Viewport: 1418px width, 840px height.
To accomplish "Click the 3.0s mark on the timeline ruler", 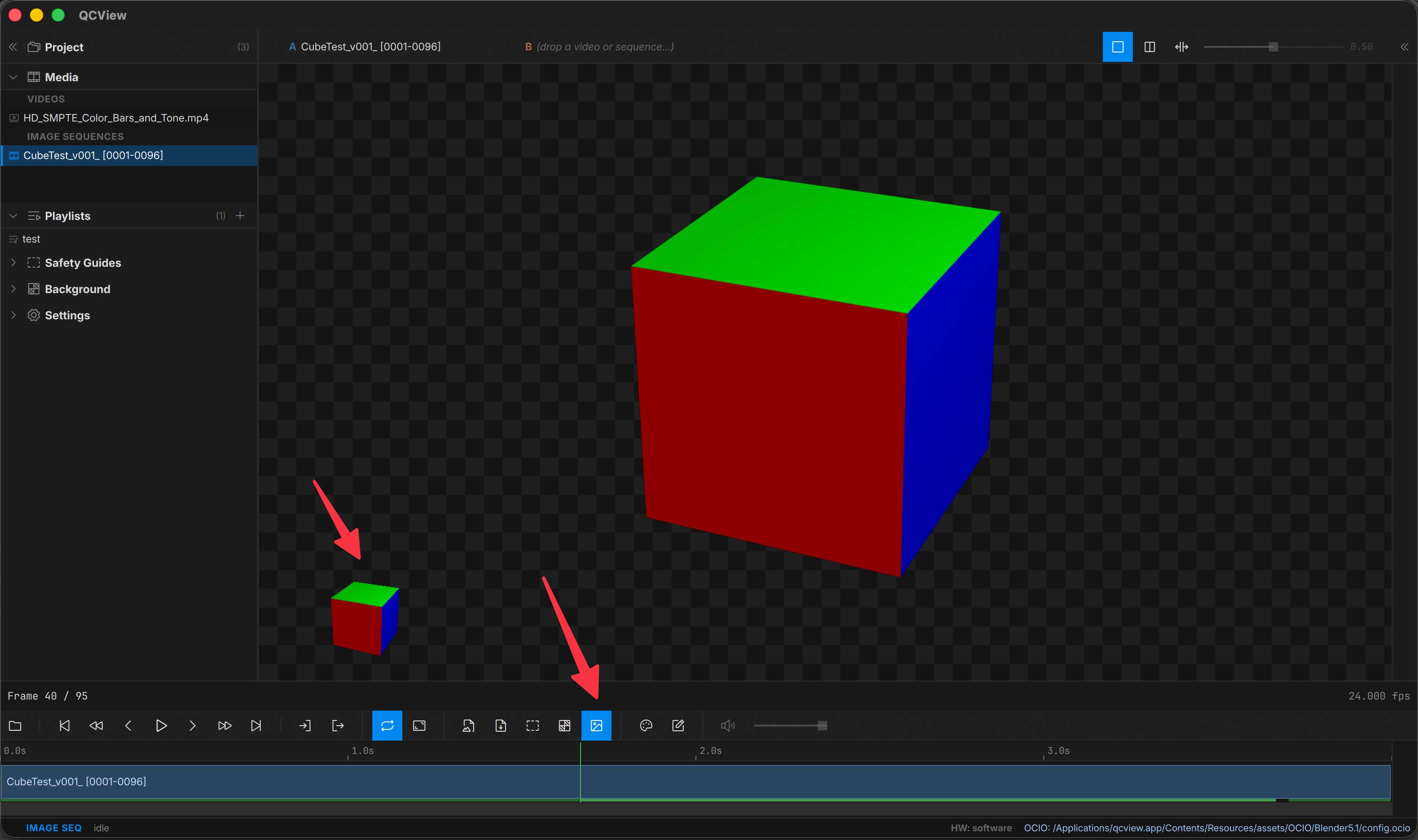I will point(1058,751).
